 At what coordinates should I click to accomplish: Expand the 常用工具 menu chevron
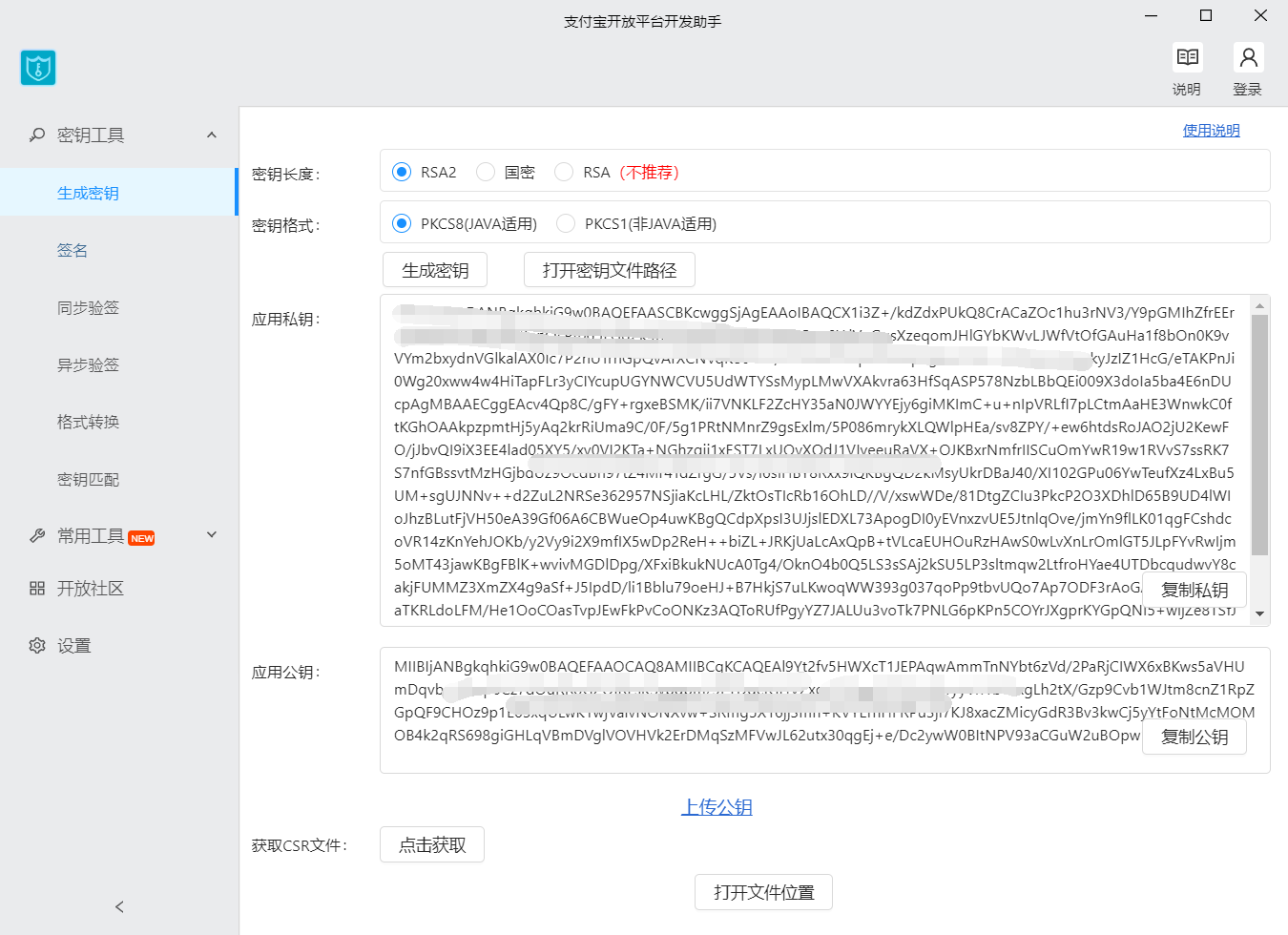(212, 535)
